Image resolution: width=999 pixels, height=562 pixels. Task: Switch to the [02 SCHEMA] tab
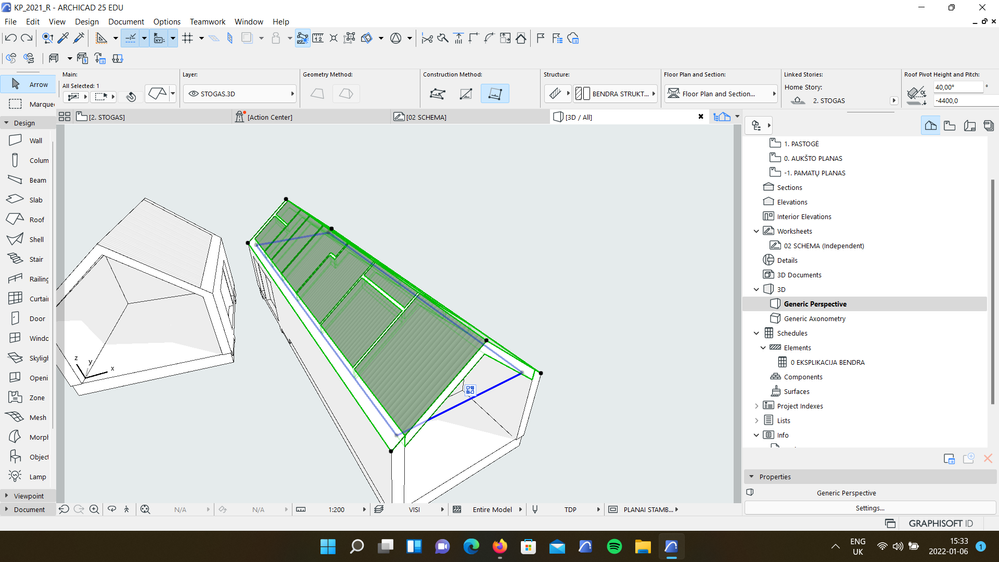pos(426,117)
